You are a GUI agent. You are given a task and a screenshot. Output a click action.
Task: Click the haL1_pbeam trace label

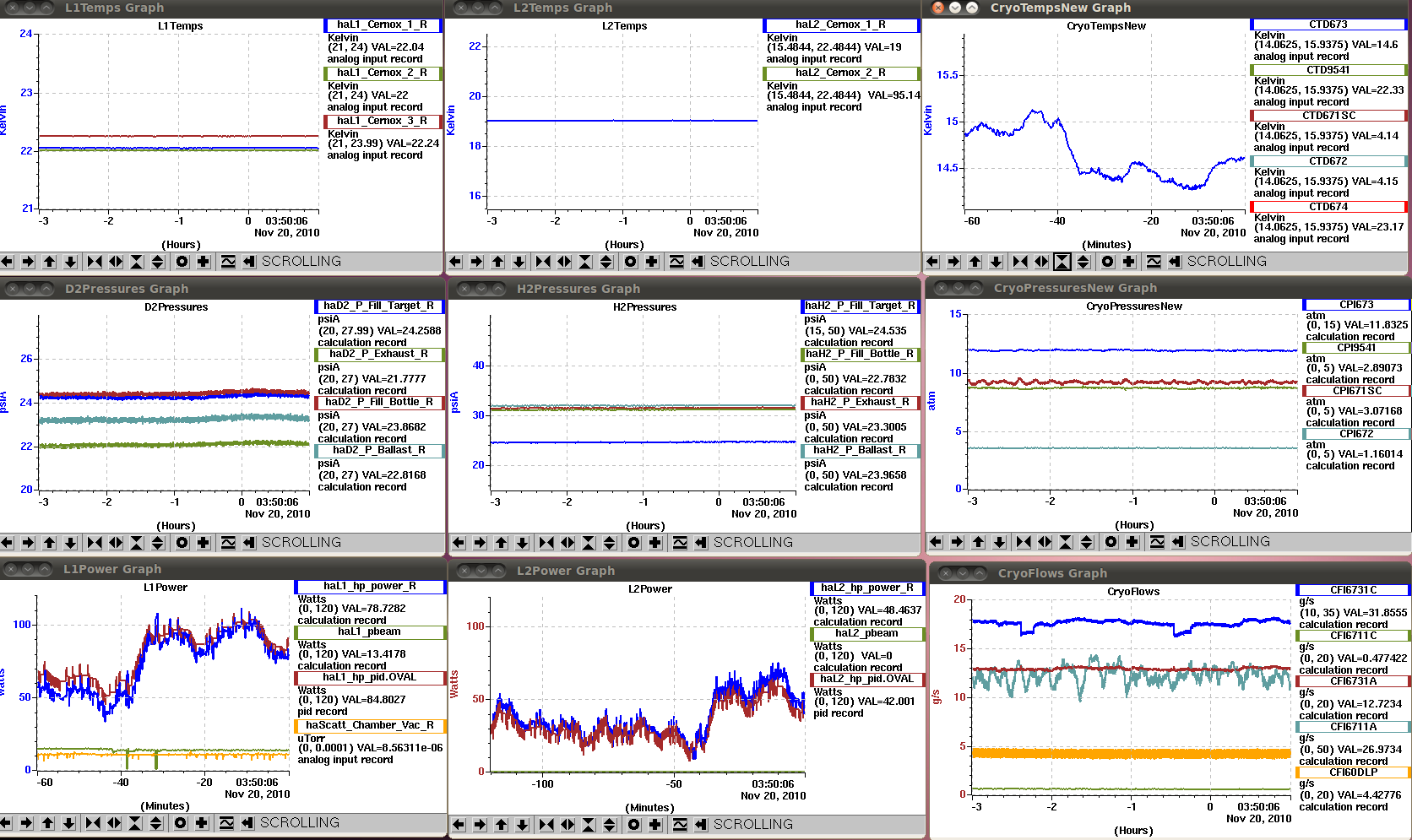coord(369,631)
